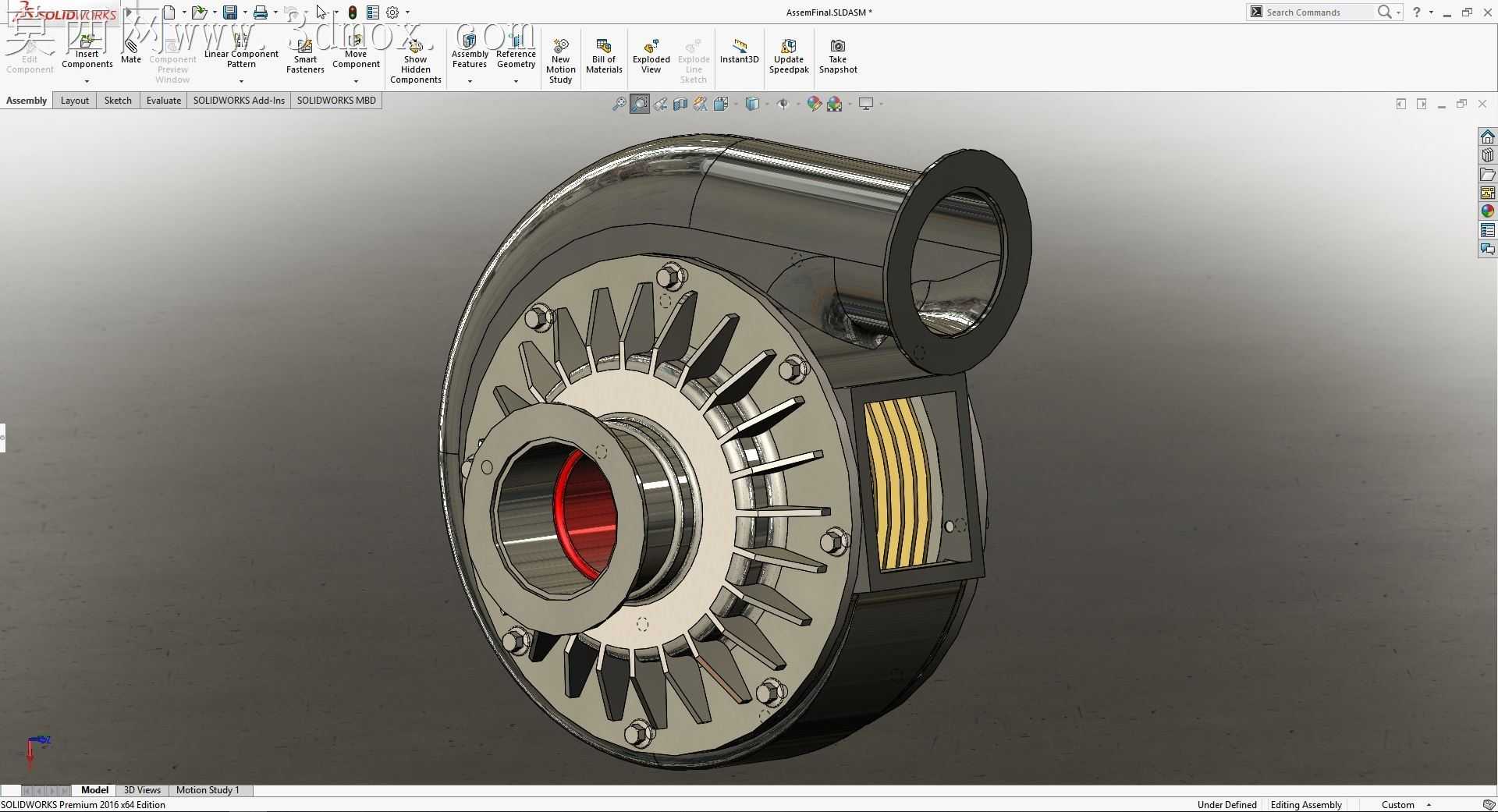Viewport: 1498px width, 812px height.
Task: Insert a Bill of Materials
Action: coord(604,55)
